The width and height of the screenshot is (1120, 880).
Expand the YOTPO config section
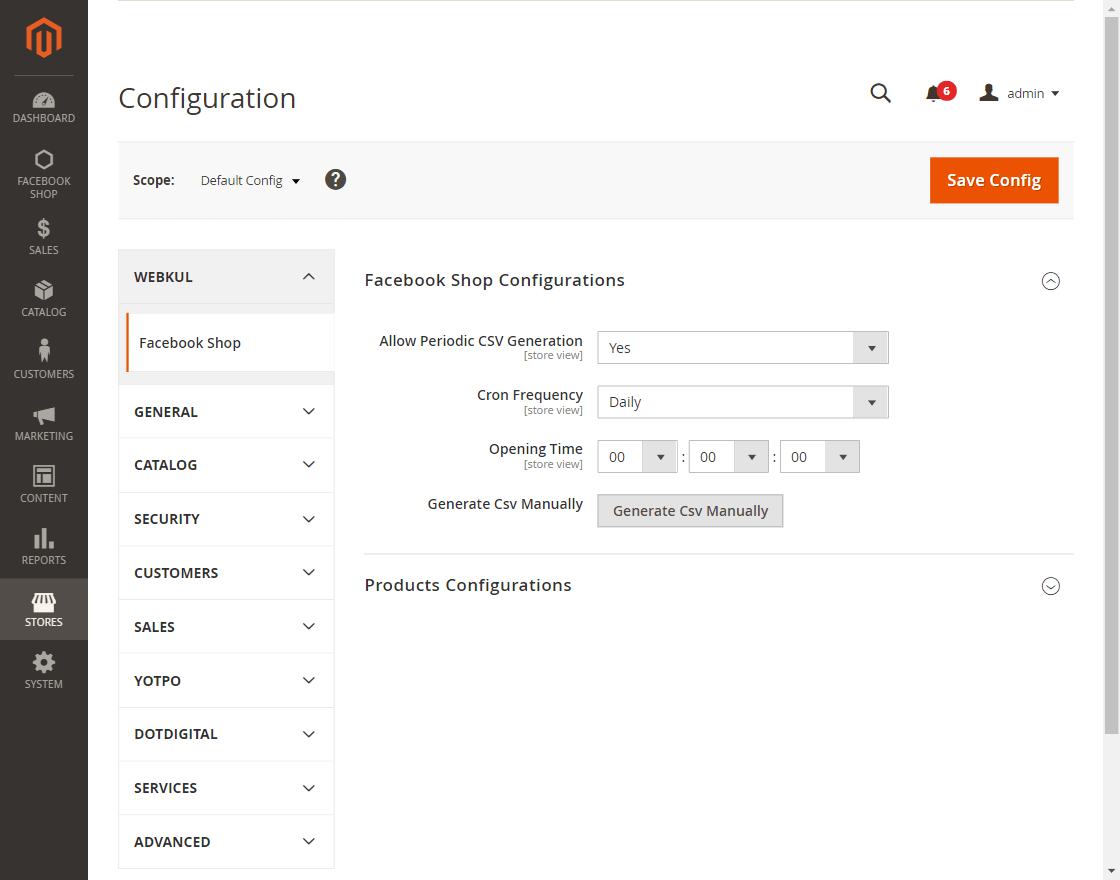click(x=226, y=681)
